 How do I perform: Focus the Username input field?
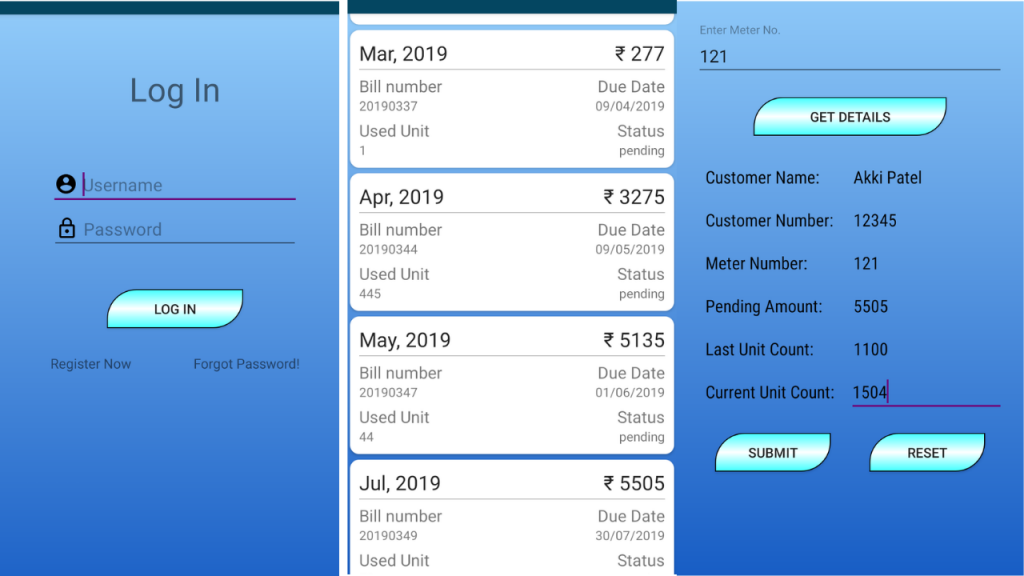click(x=188, y=185)
